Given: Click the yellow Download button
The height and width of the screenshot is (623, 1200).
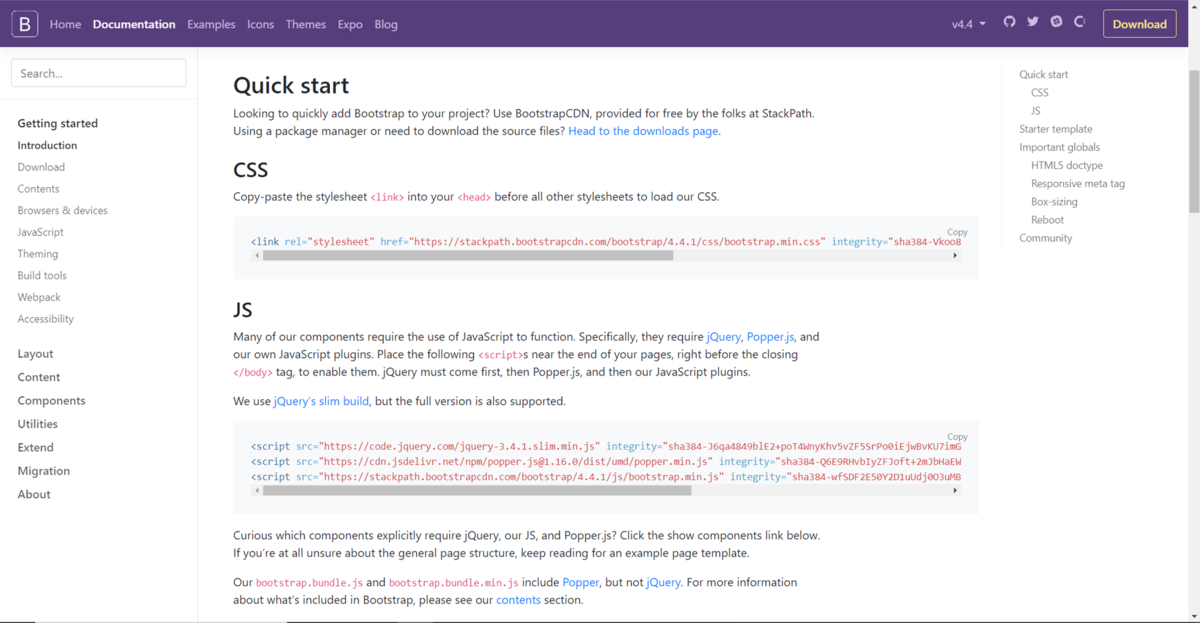Looking at the screenshot, I should click(1139, 24).
